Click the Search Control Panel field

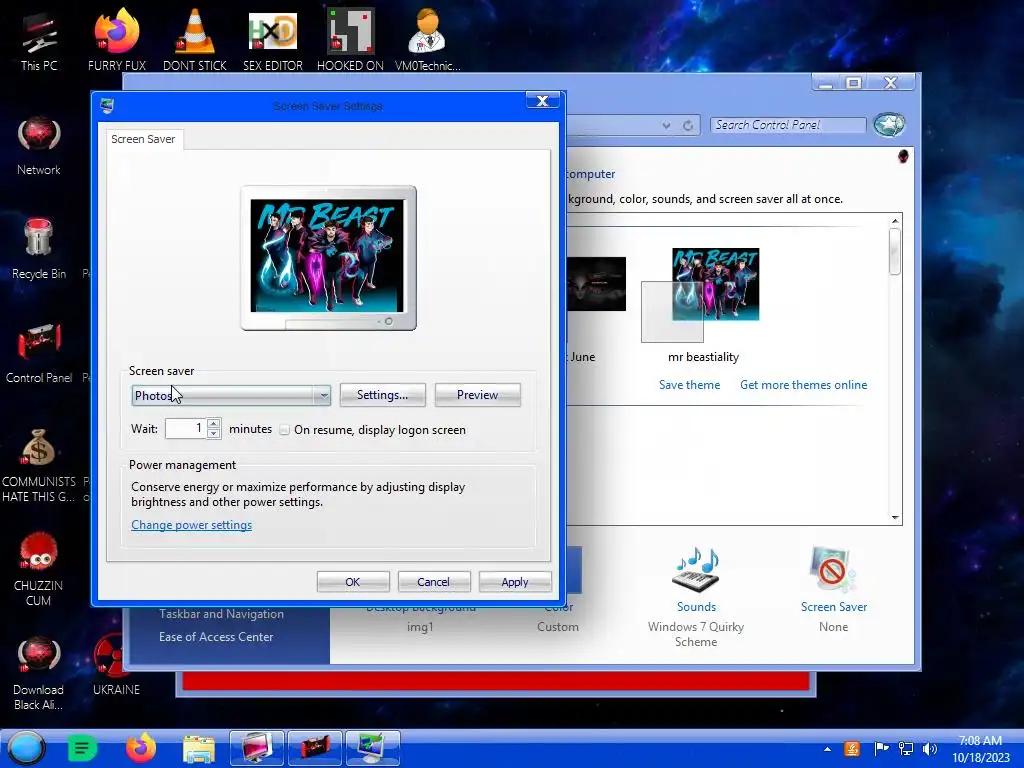pos(788,125)
